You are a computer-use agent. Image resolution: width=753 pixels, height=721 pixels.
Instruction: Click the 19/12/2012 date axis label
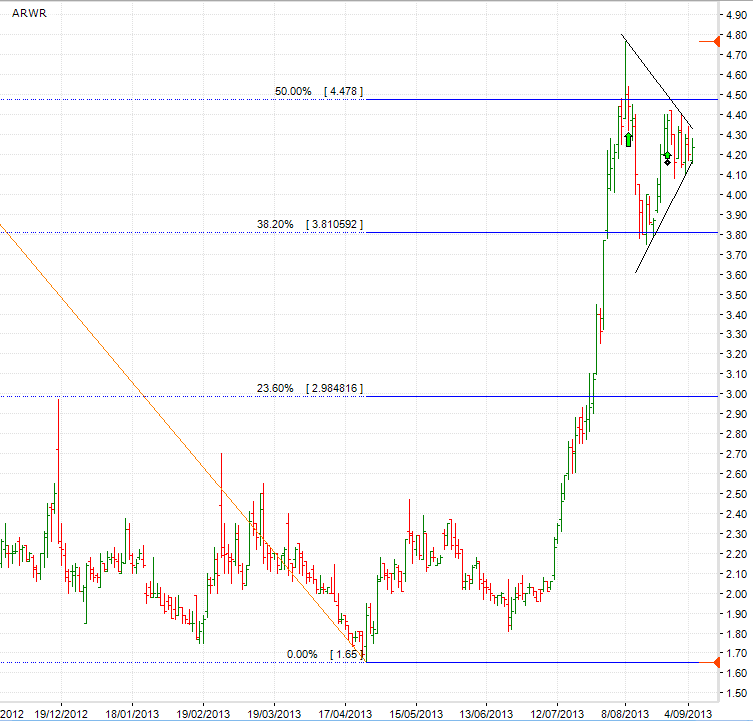point(61,714)
